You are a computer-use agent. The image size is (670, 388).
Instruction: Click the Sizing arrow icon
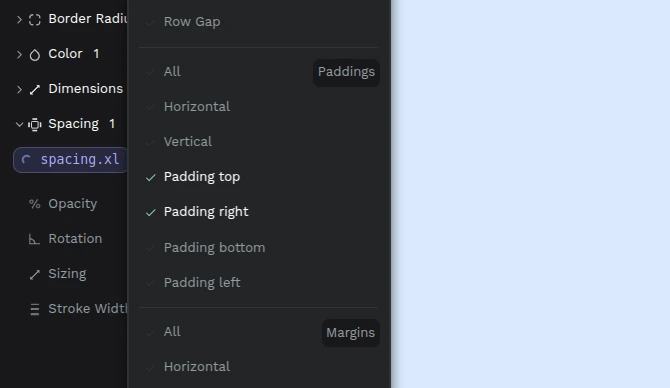35,274
